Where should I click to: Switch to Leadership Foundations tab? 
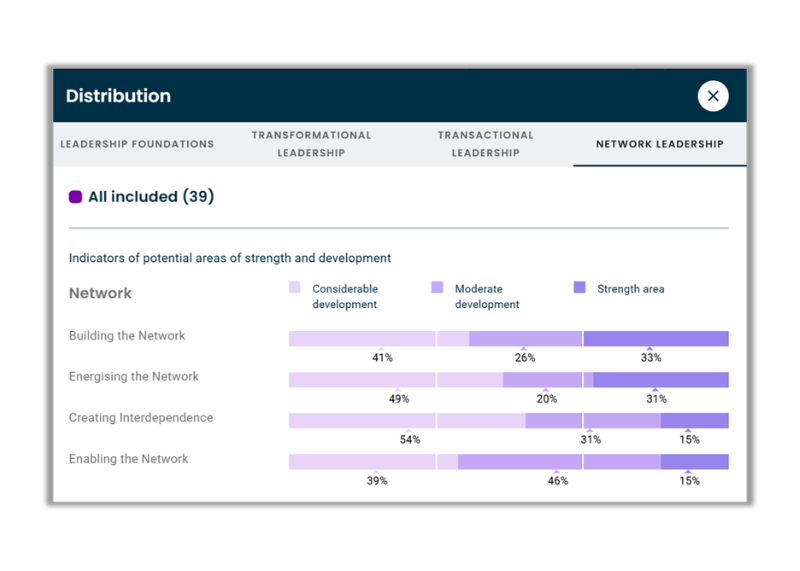[x=137, y=144]
